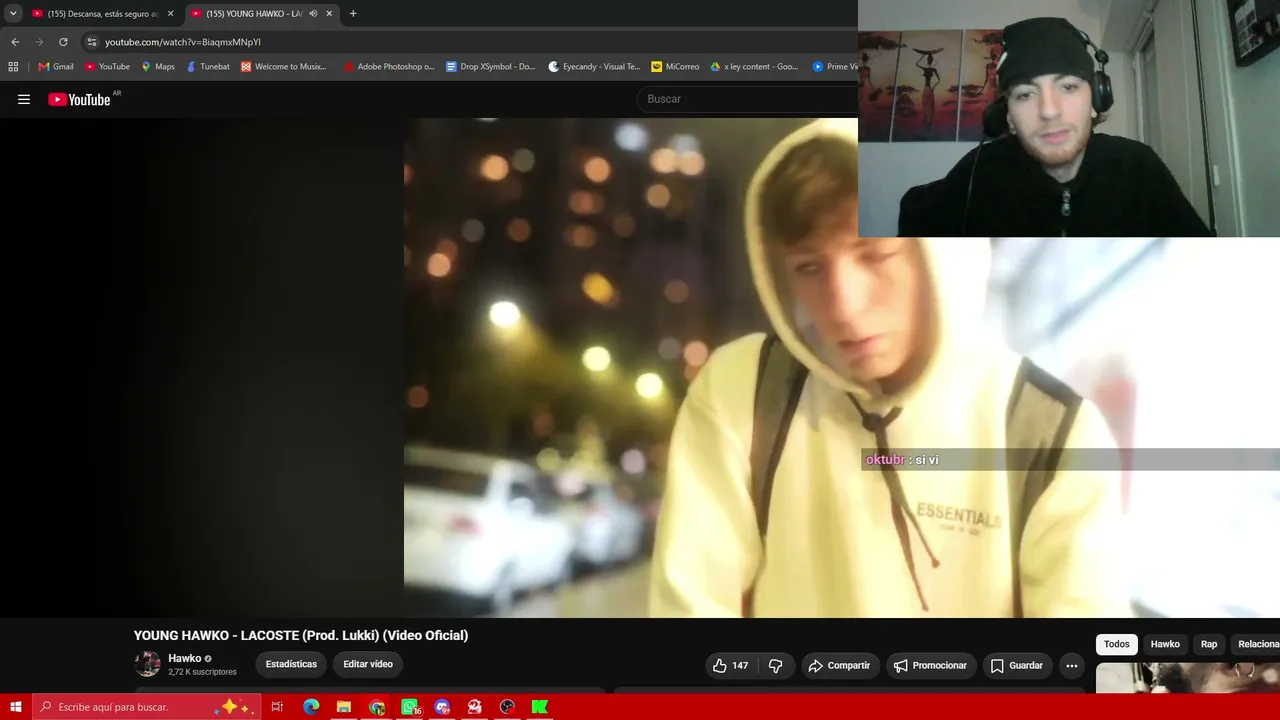Open the YouTube guide hamburger menu

tap(24, 99)
